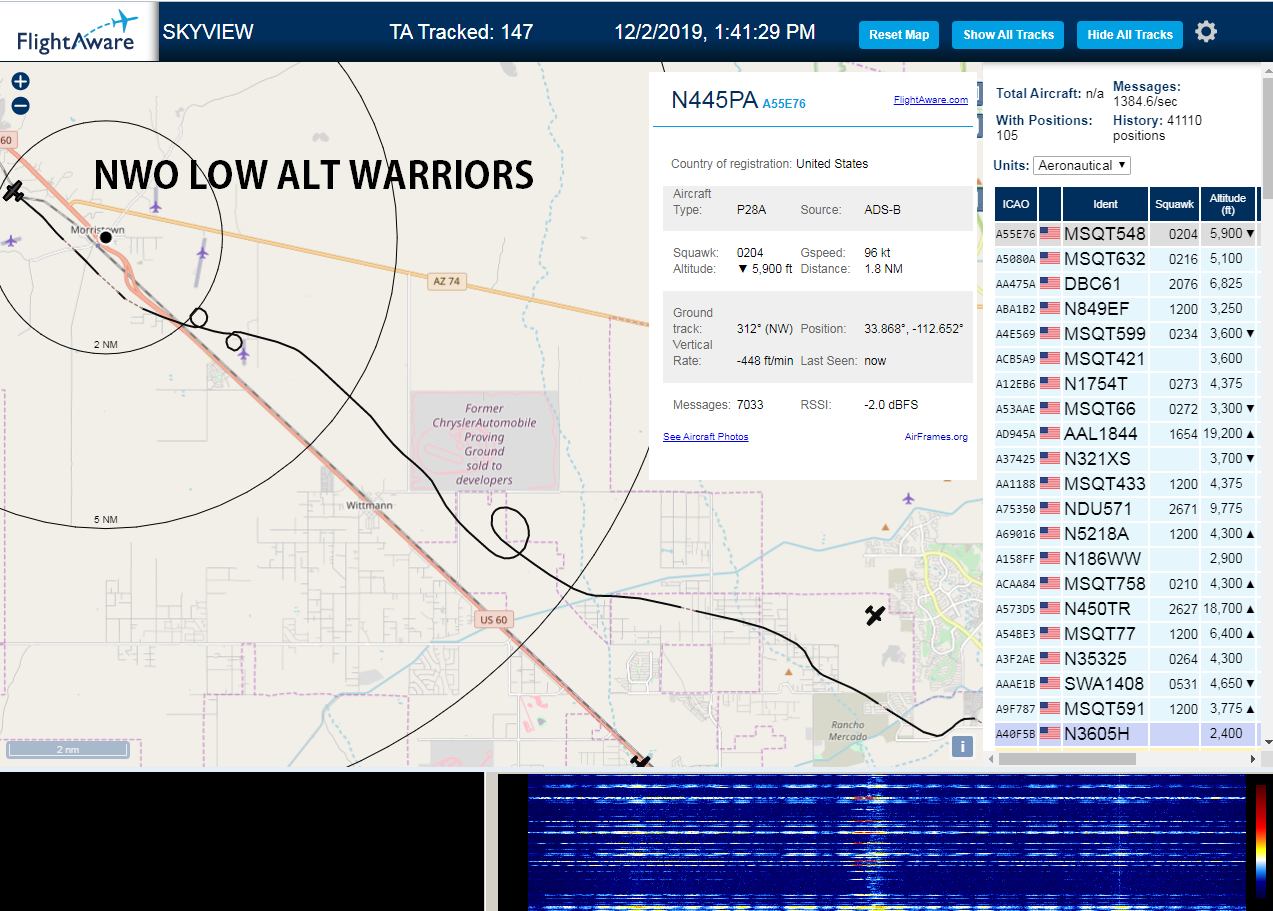The height and width of the screenshot is (911, 1273).
Task: Click the US flag in the SWA1408 row
Action: coord(1050,684)
